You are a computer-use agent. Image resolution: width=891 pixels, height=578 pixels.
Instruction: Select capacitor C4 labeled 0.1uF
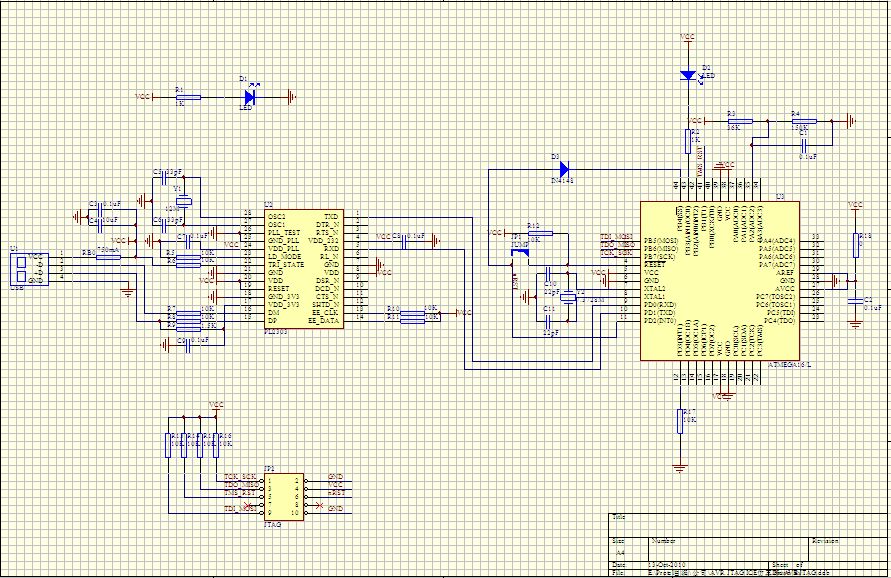tap(805, 145)
